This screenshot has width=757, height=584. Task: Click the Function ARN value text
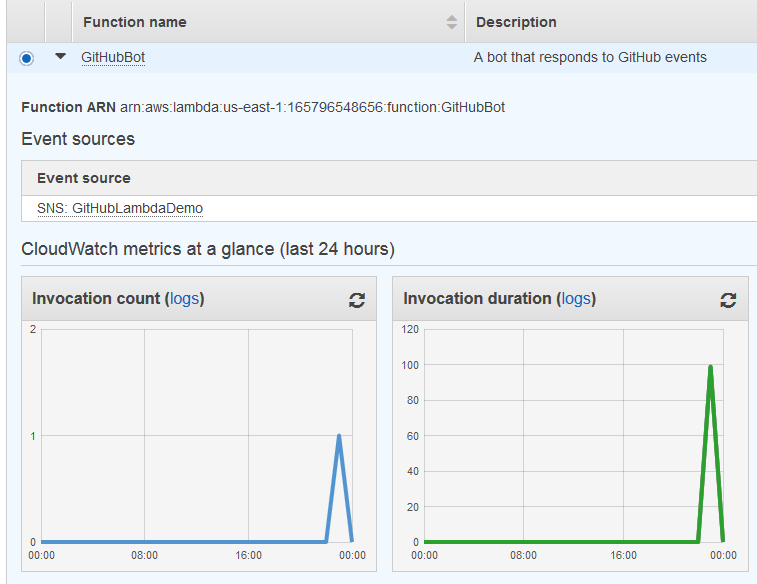pyautogui.click(x=312, y=107)
